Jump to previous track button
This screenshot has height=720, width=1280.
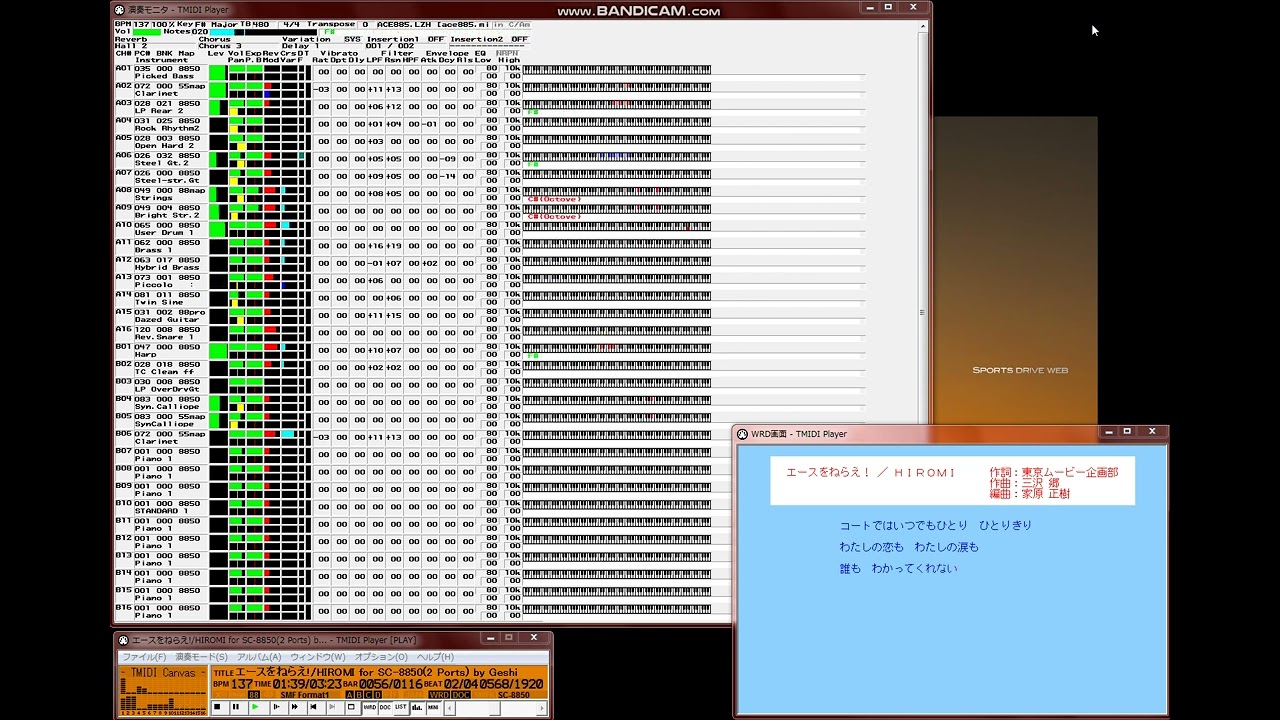click(313, 707)
